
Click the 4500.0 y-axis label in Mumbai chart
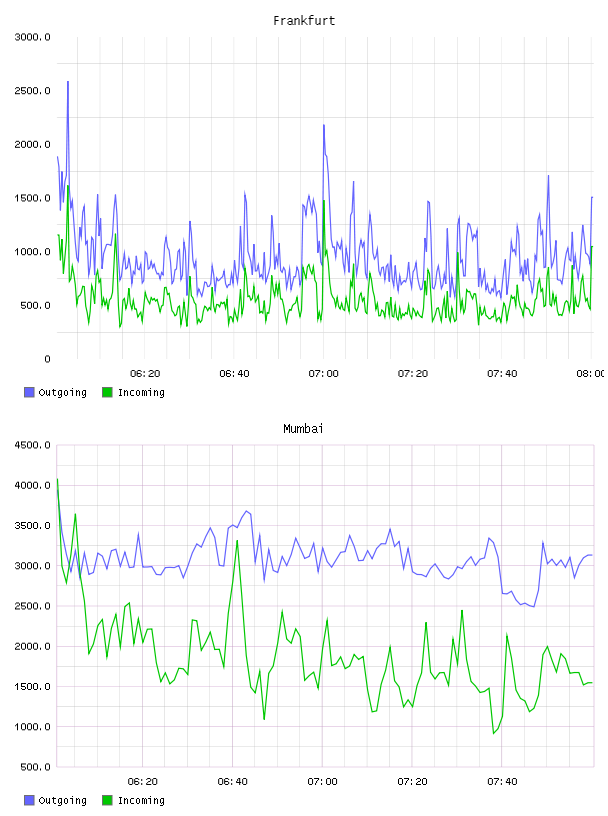tap(33, 445)
